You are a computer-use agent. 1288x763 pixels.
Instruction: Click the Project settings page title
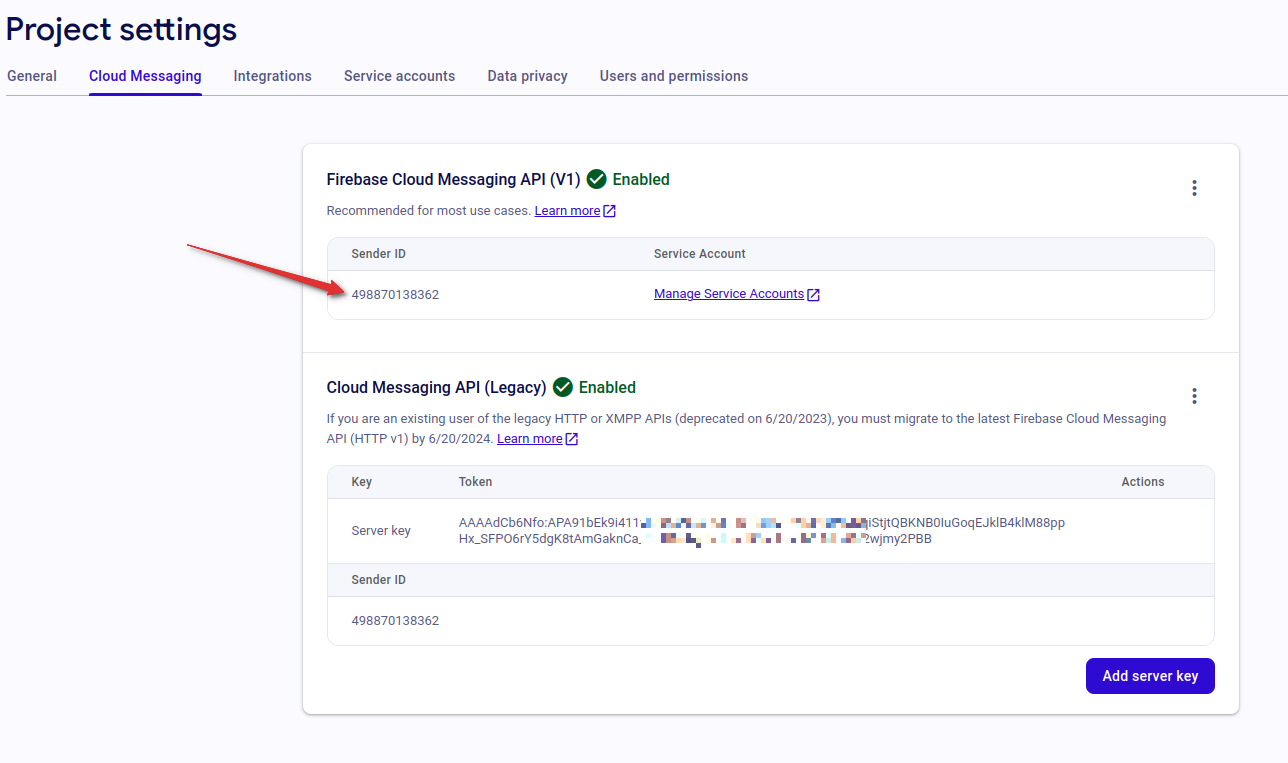122,29
